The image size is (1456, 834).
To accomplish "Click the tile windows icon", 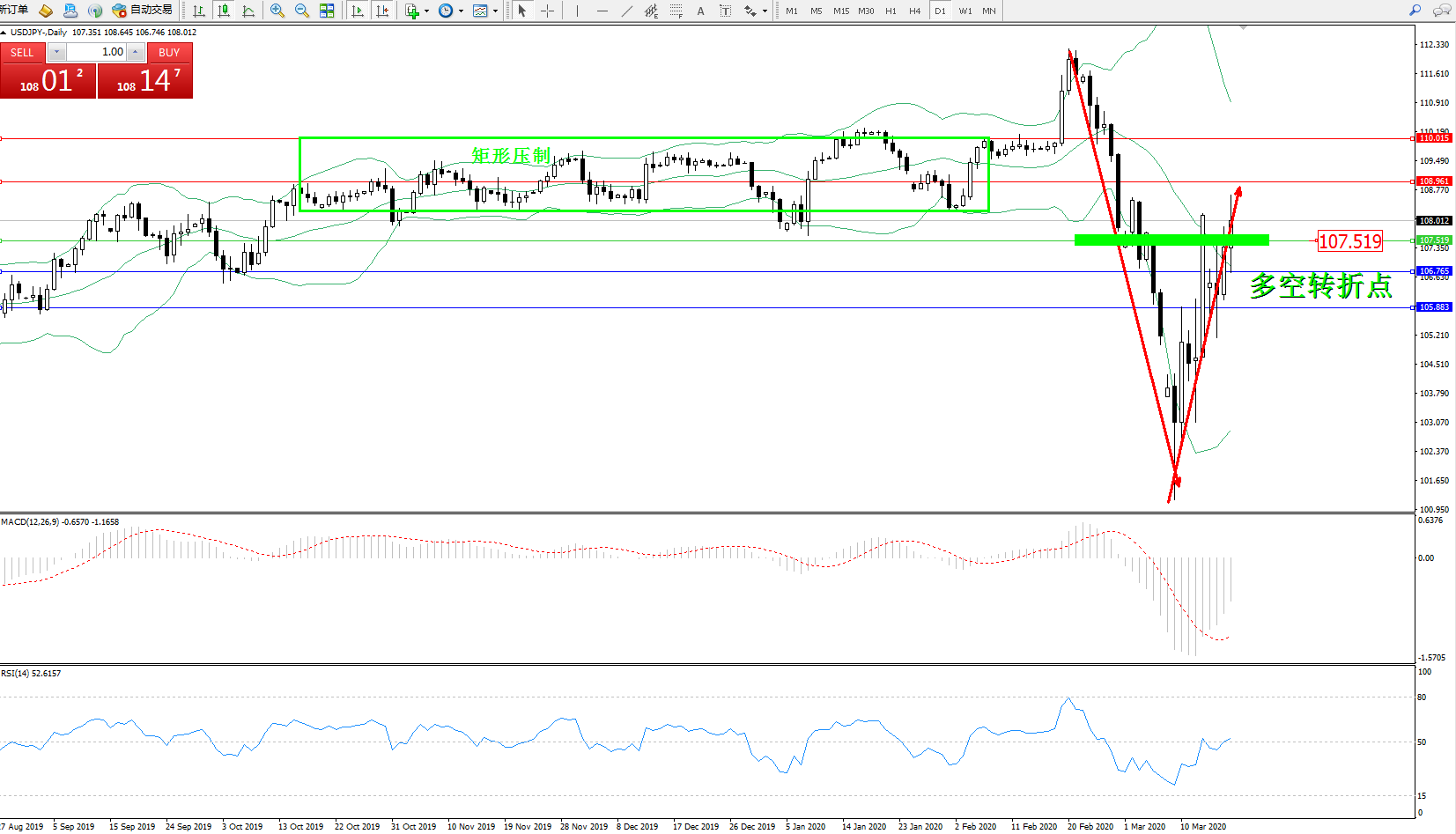I will 327,11.
